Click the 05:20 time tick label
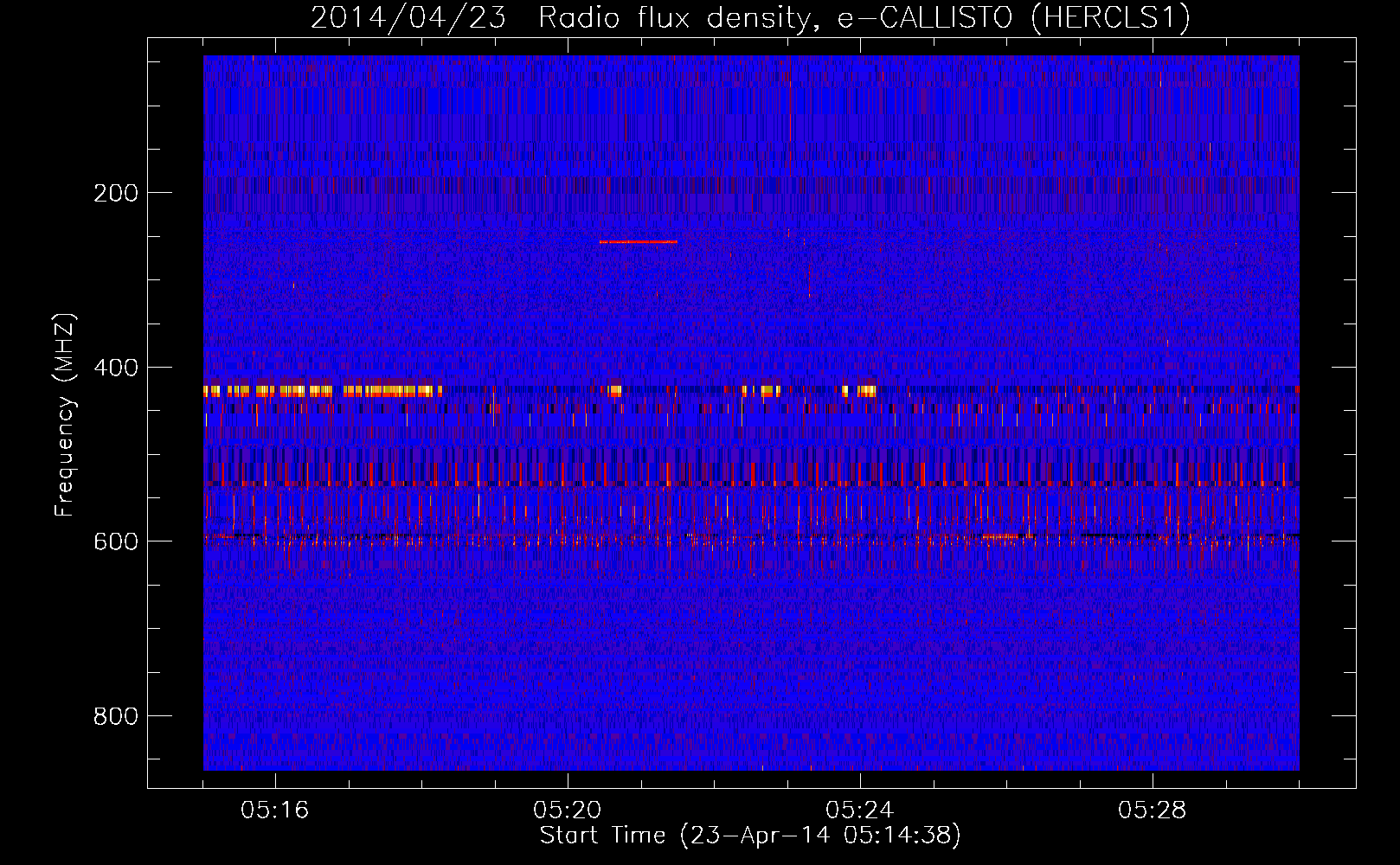 click(567, 811)
